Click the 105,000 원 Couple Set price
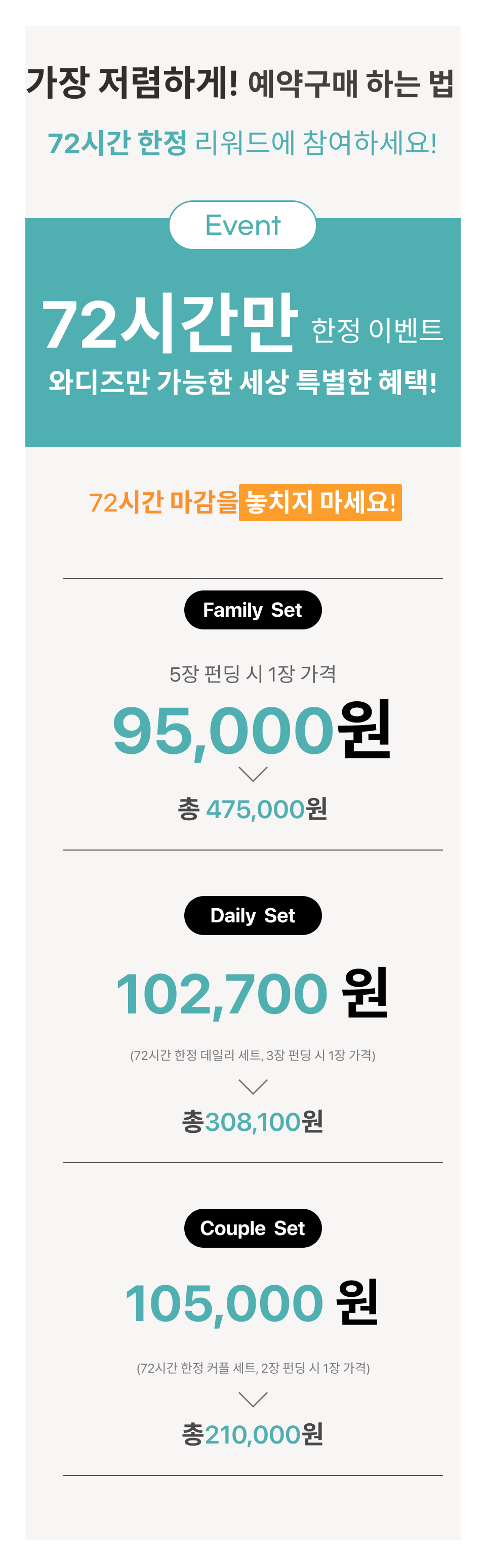This screenshot has height=1568, width=486. [x=252, y=1303]
